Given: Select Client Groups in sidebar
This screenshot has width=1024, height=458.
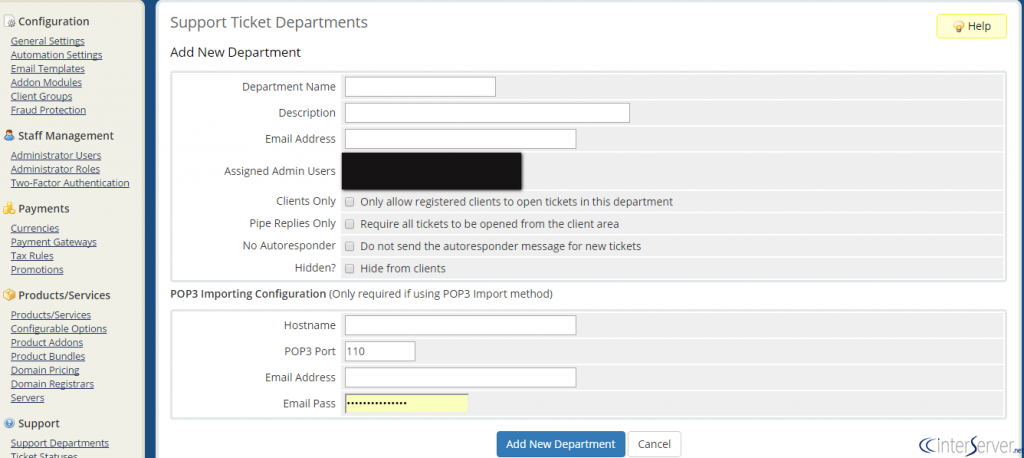Looking at the screenshot, I should coord(41,96).
